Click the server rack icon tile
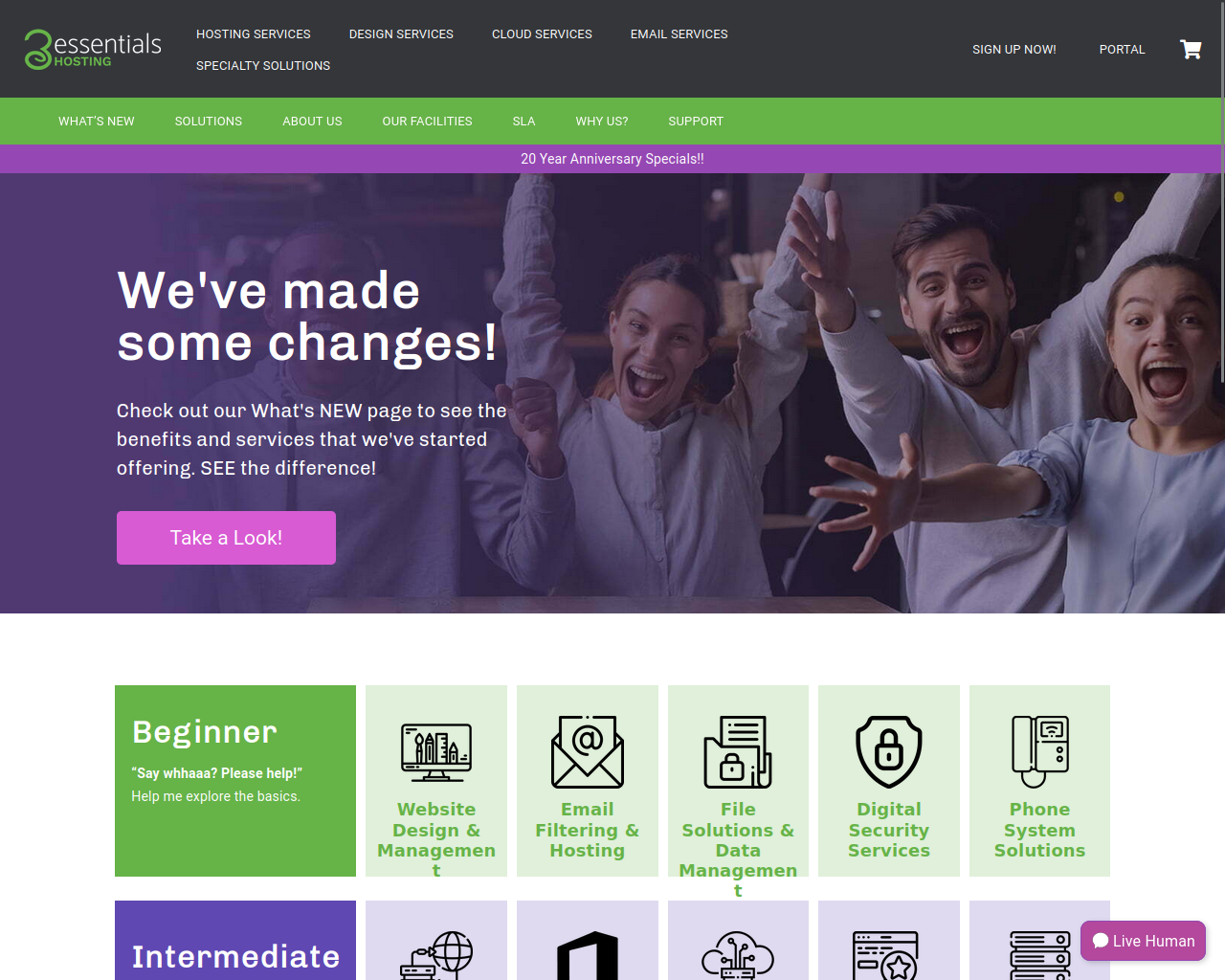The height and width of the screenshot is (980, 1225). pyautogui.click(x=1040, y=940)
